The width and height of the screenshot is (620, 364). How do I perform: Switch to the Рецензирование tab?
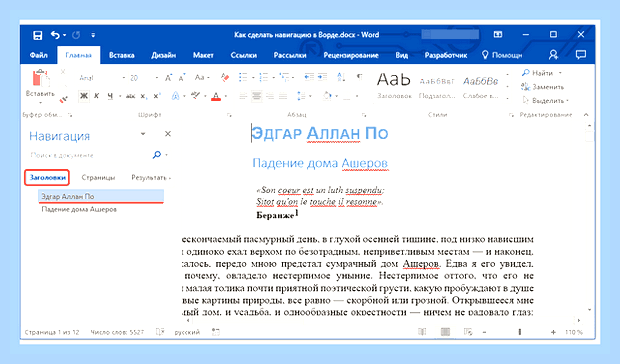coord(351,55)
